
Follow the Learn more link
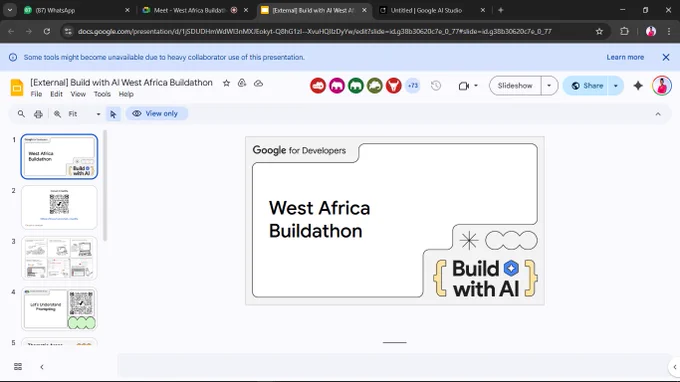(x=625, y=57)
